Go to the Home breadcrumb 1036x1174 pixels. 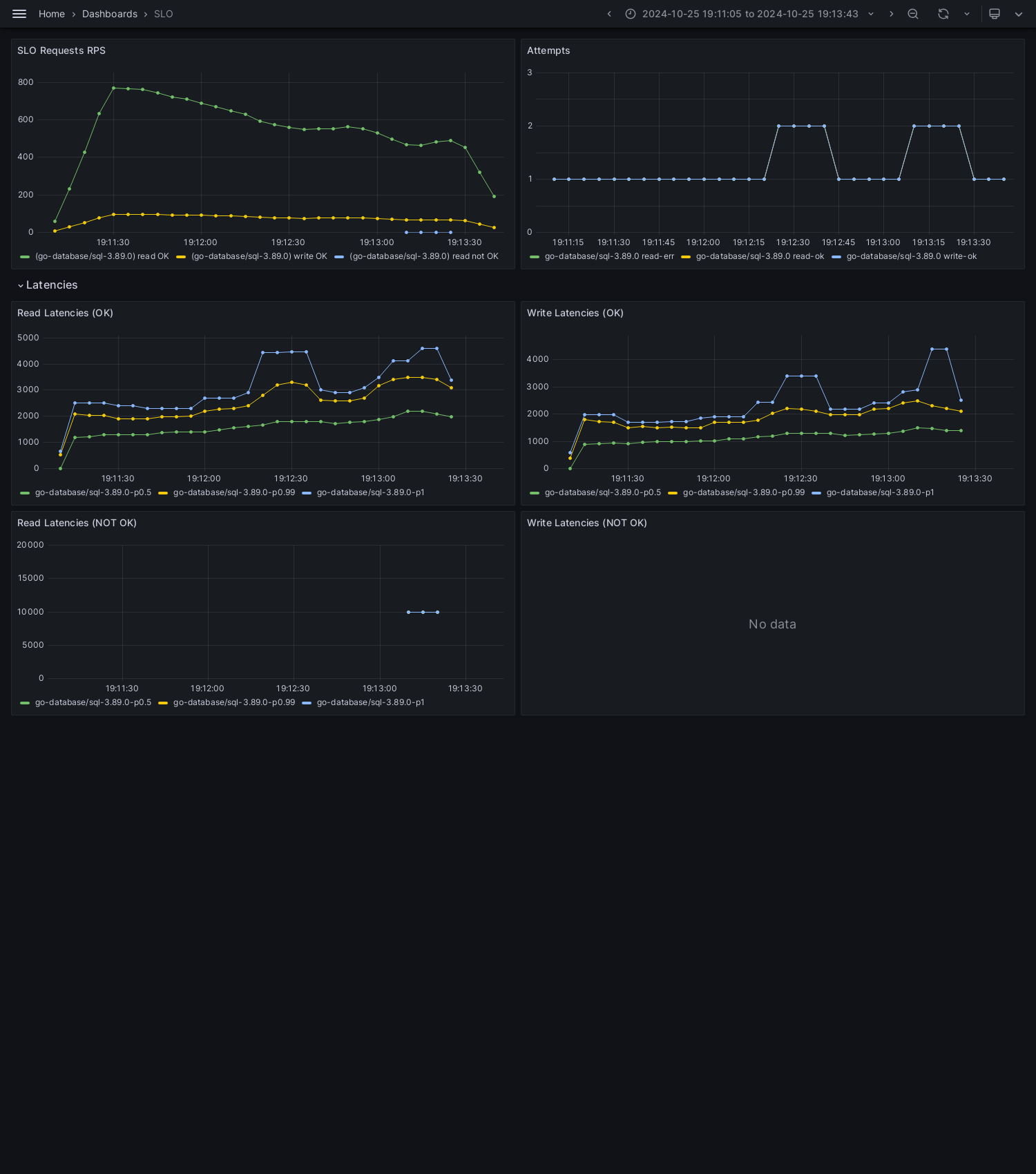(x=52, y=14)
